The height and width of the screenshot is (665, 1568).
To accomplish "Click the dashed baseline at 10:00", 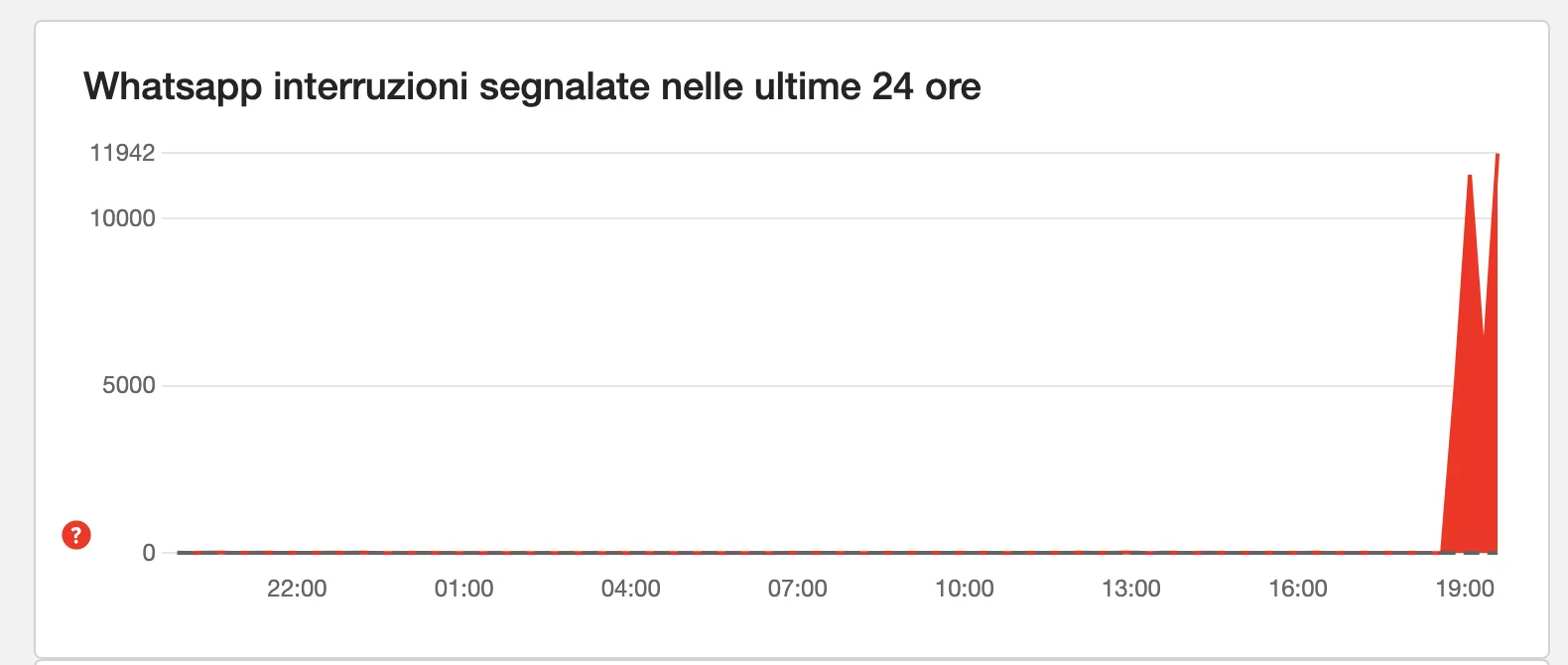I will point(964,552).
